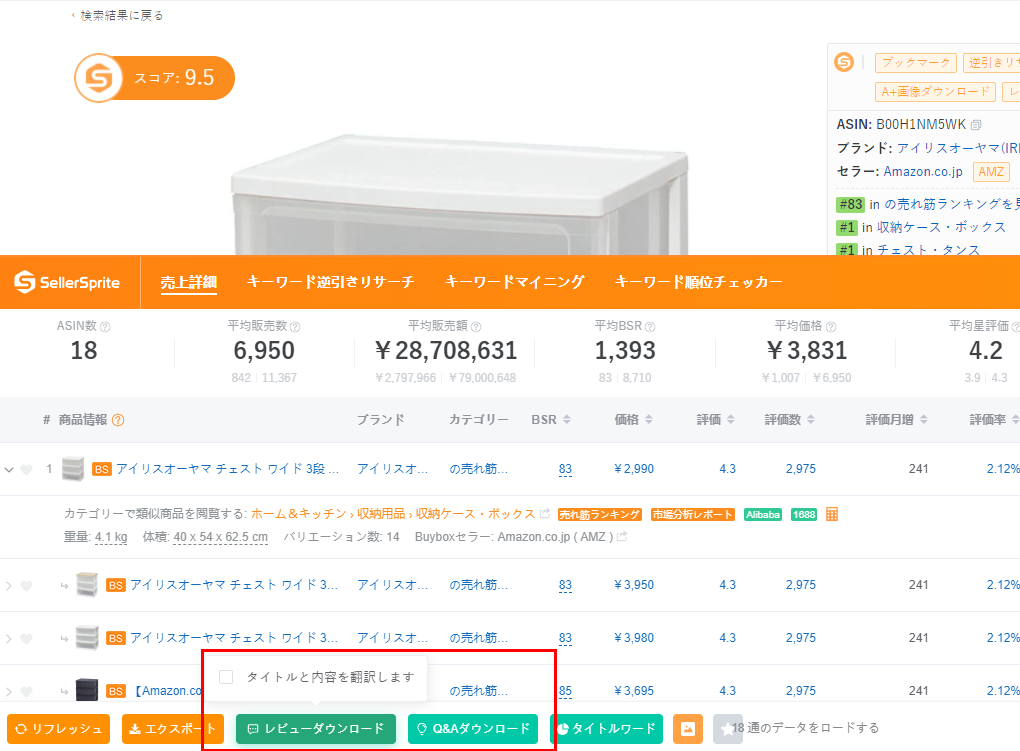Viewport: 1020px width, 751px height.
Task: Sort table by 評価数 column arrows
Action: (811, 420)
